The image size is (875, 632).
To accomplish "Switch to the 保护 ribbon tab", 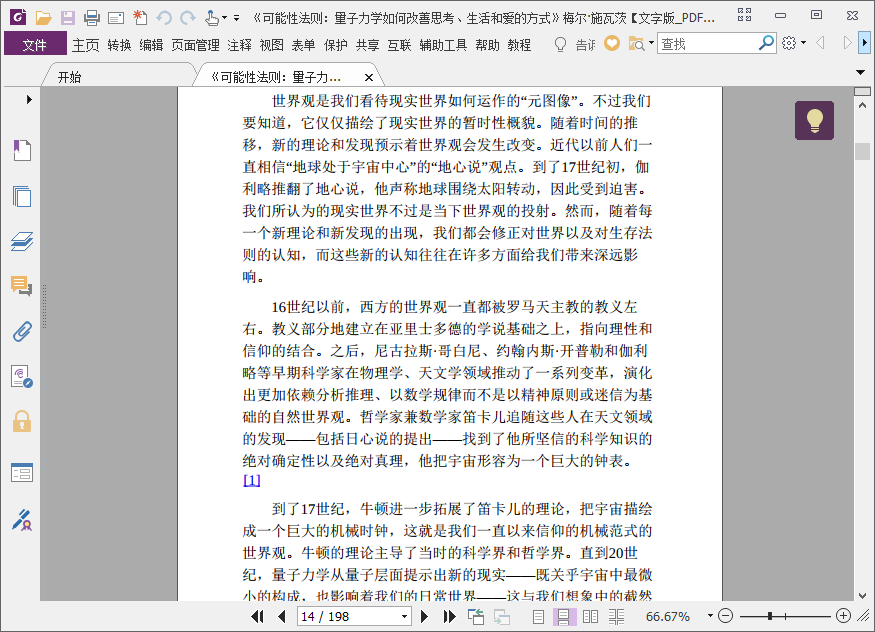I will tap(336, 45).
